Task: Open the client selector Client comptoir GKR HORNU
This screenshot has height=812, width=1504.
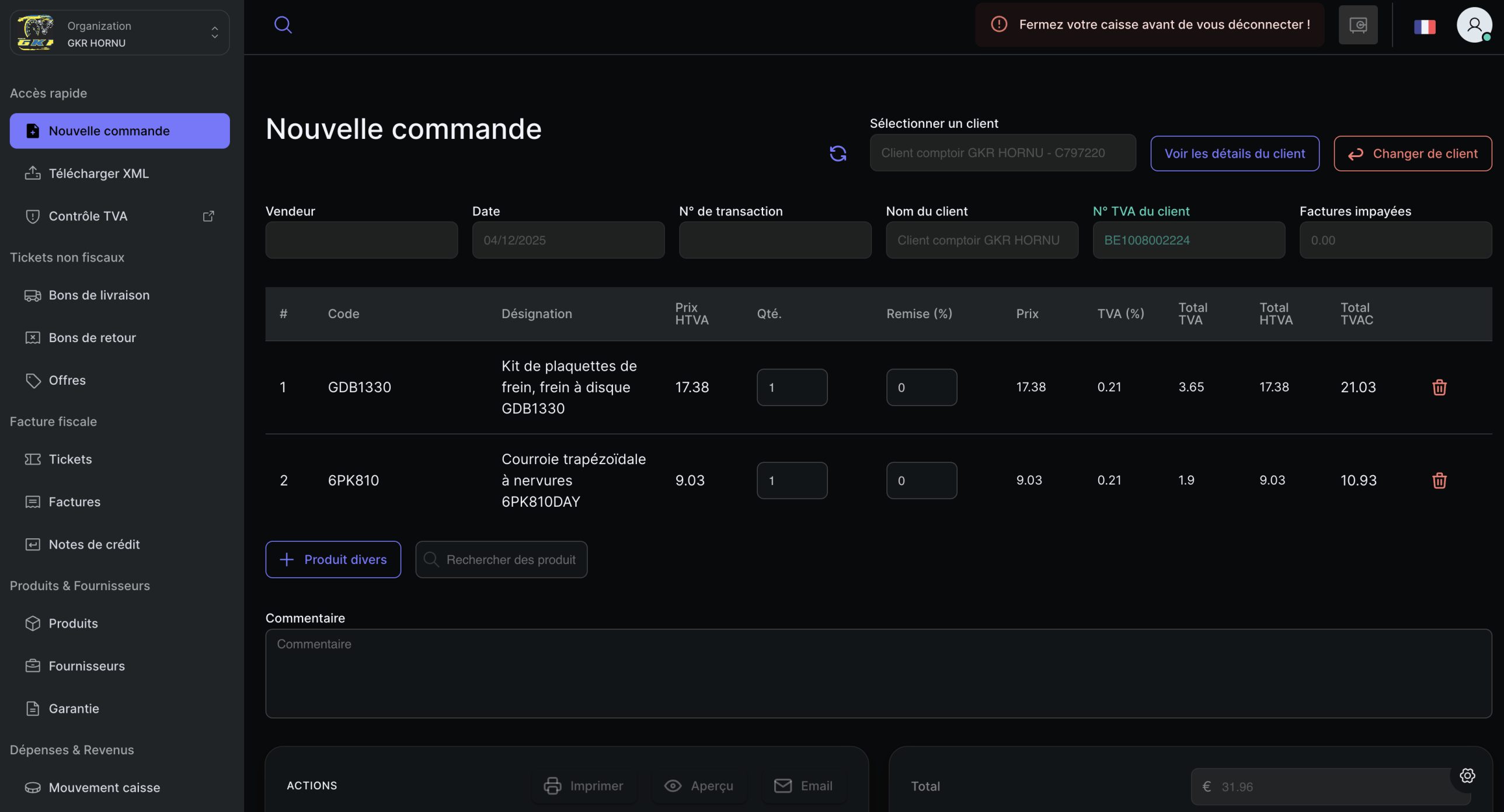Action: pos(1002,152)
